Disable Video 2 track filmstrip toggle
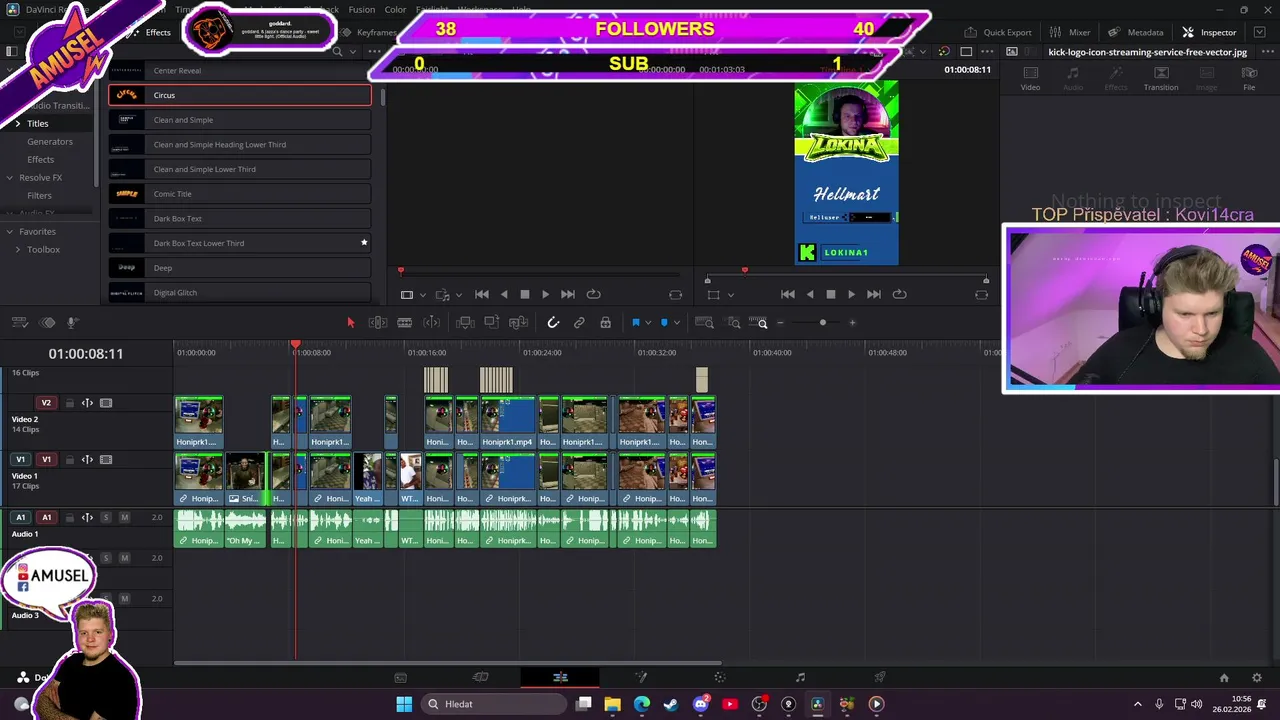This screenshot has width=1280, height=720. coord(106,403)
